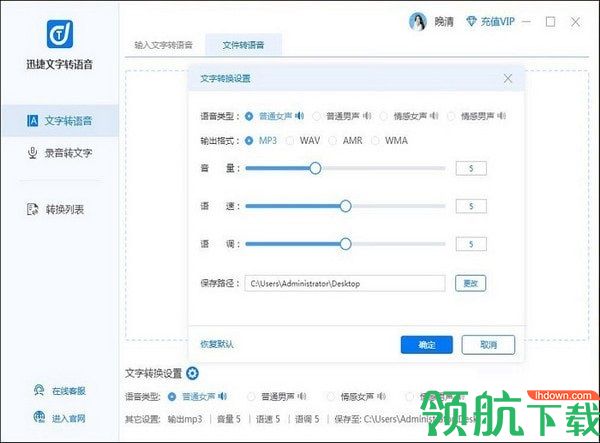Select 文字转语音 in the sidebar
The height and width of the screenshot is (443, 600).
tap(60, 121)
